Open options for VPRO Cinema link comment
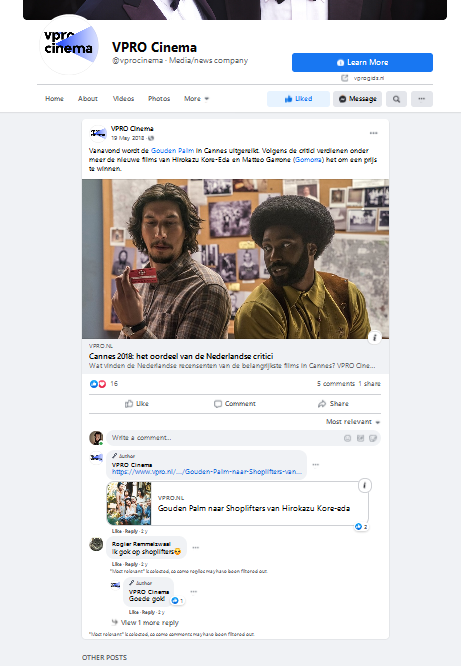 coord(316,465)
